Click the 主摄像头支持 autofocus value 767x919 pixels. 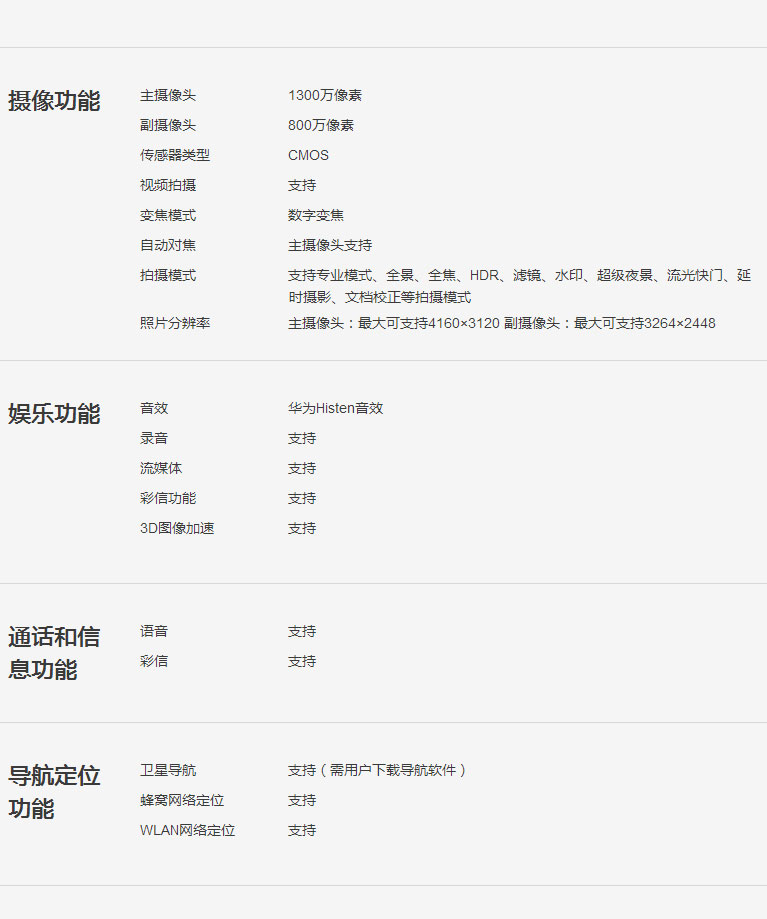(x=330, y=245)
